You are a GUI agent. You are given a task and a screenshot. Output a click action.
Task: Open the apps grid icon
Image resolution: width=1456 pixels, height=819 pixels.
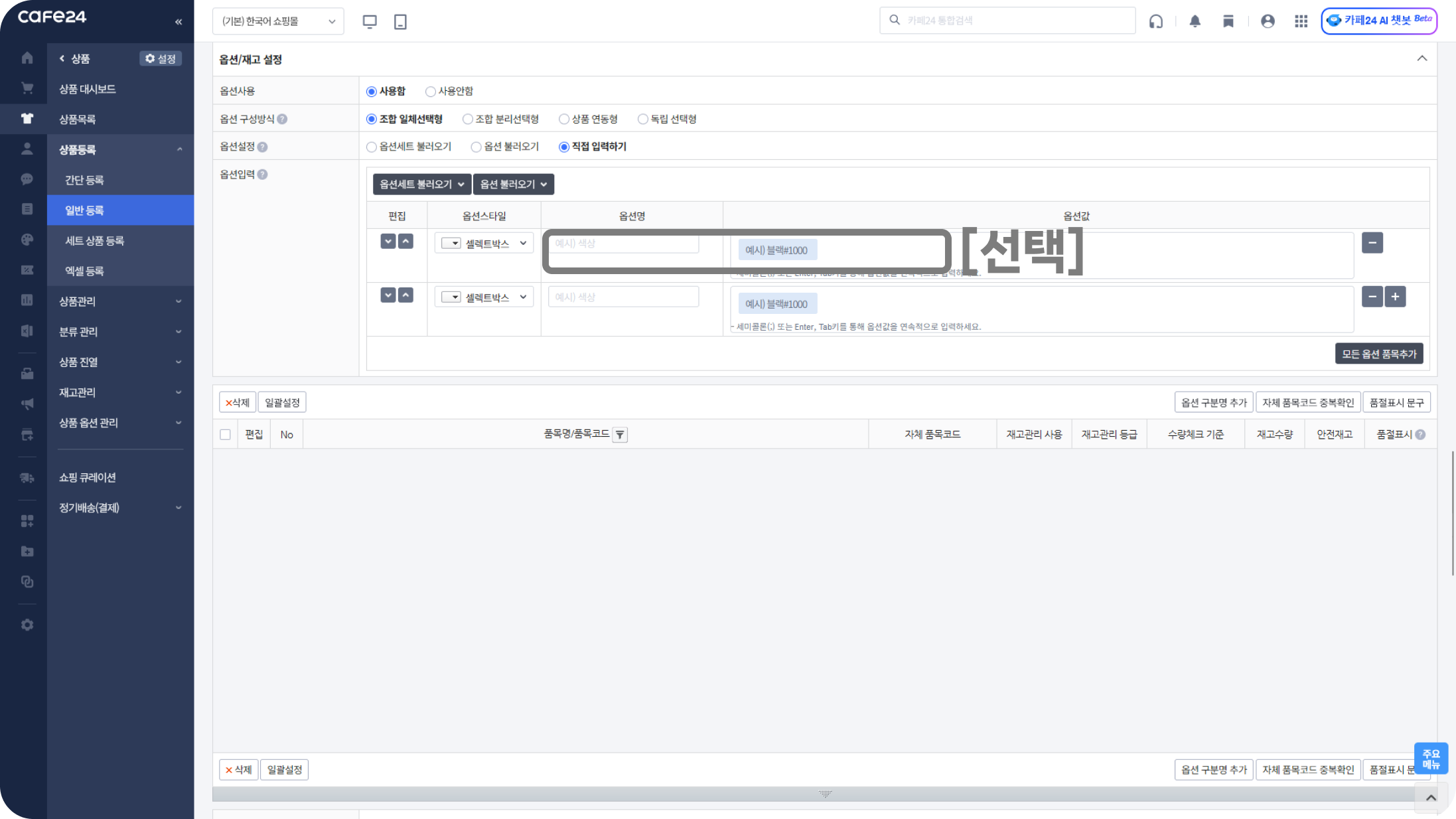click(x=1301, y=21)
